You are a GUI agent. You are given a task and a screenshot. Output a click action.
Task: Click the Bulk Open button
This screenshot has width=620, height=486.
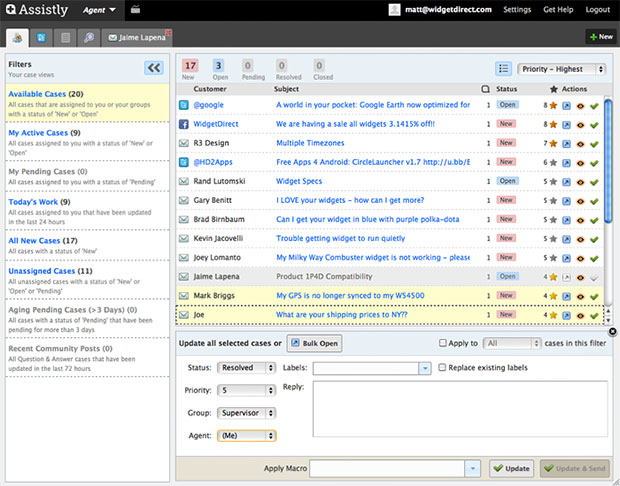click(x=315, y=343)
